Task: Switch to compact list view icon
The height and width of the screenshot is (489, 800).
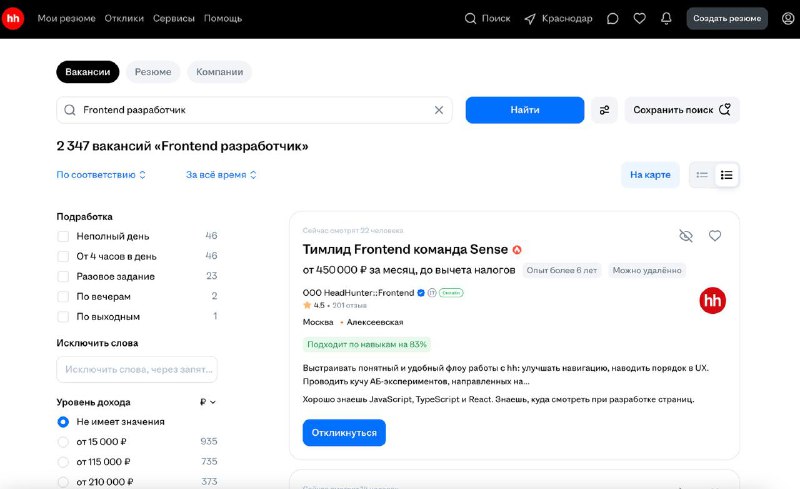Action: tap(702, 175)
